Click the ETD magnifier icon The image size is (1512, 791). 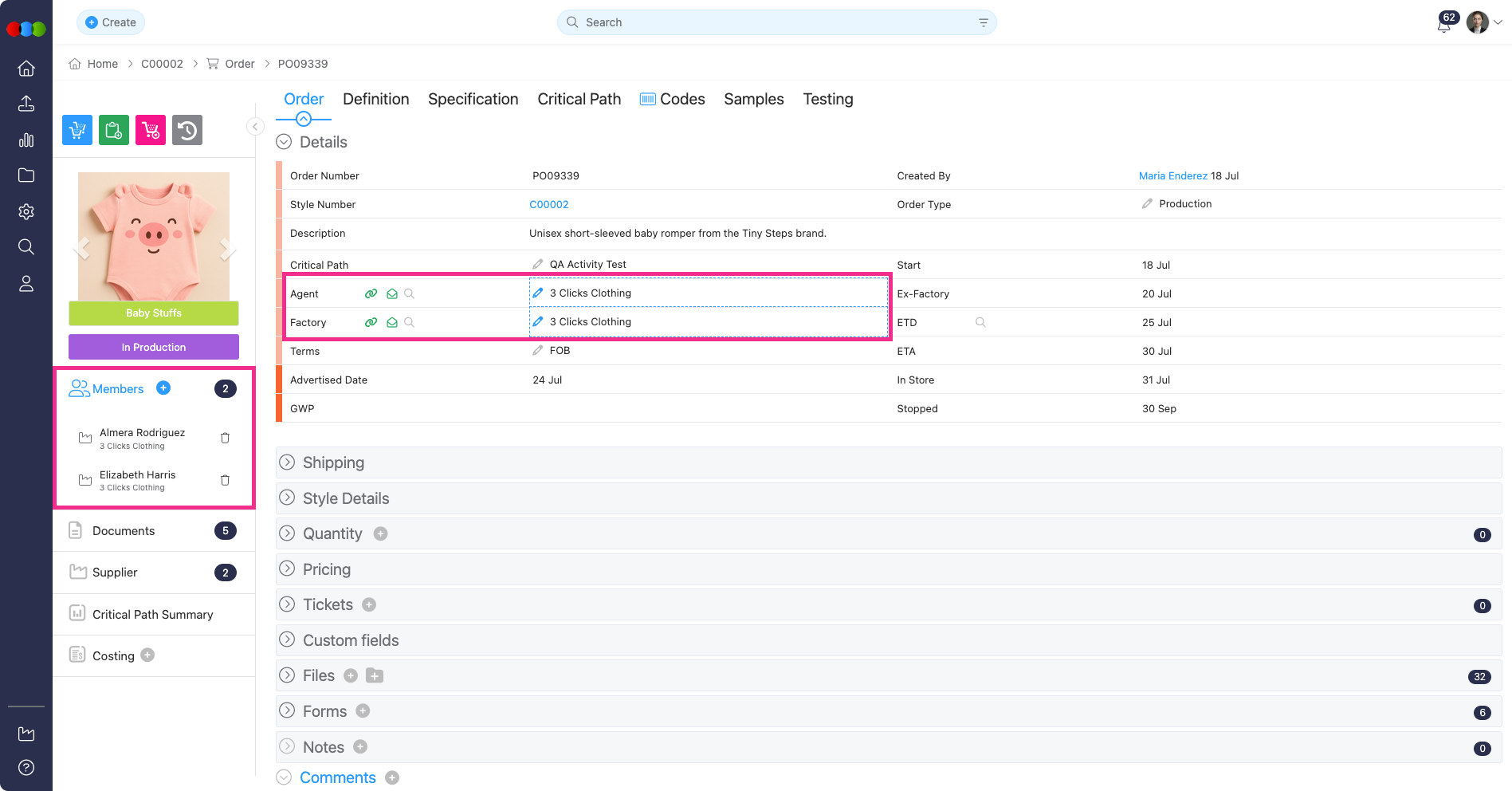(x=980, y=322)
